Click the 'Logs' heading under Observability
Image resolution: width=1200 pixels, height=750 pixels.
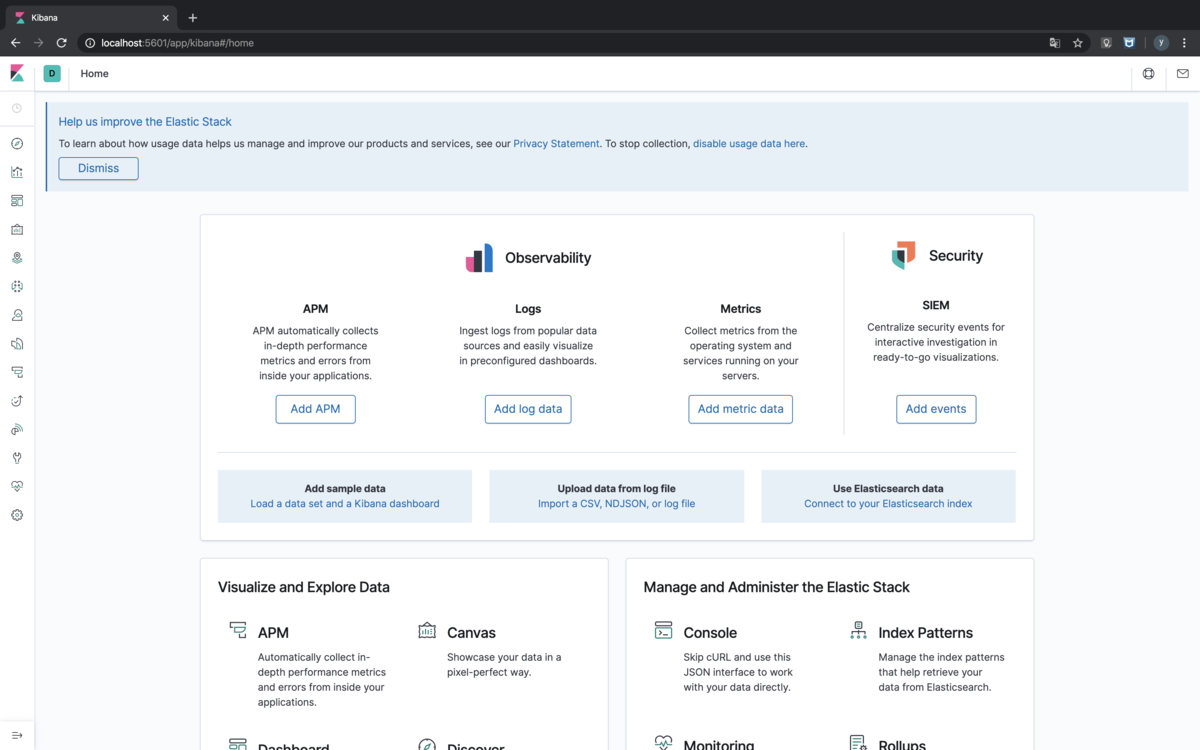click(528, 309)
